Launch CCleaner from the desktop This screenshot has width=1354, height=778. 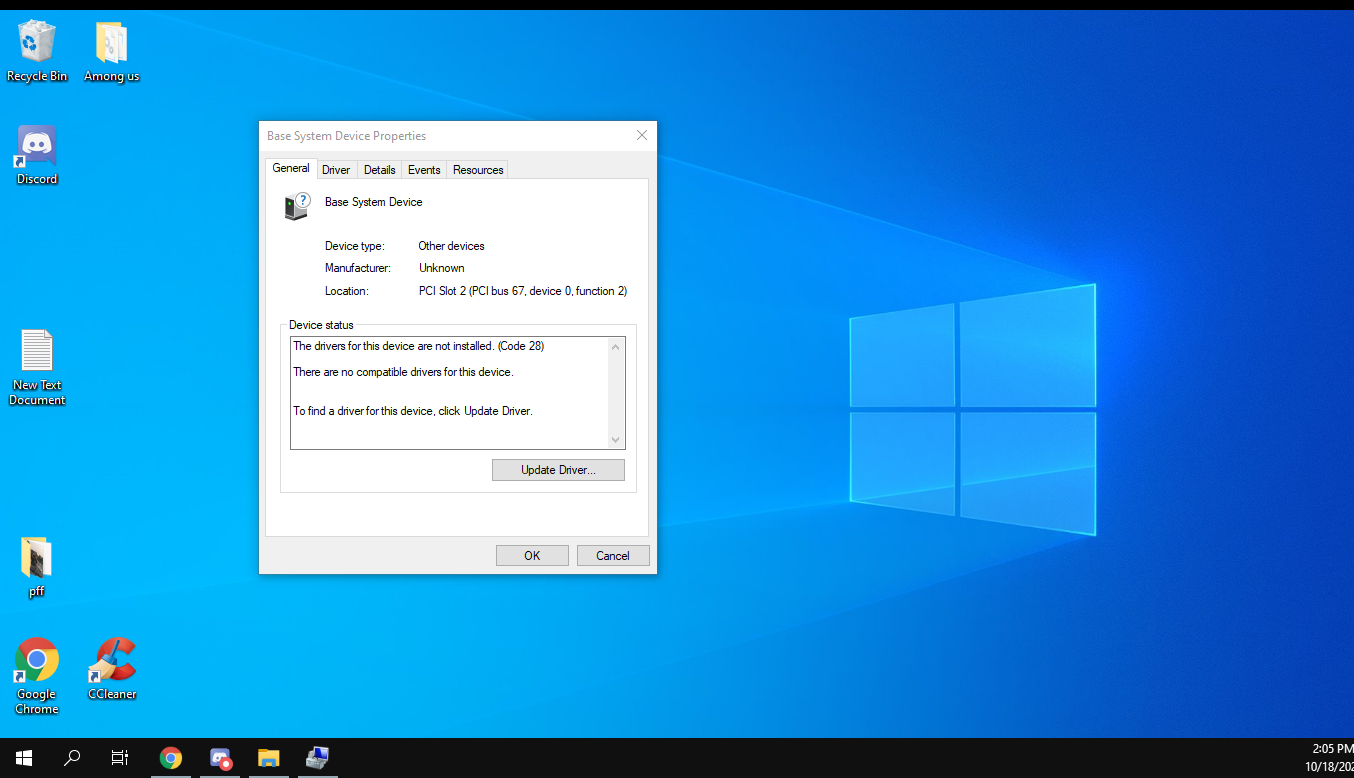tap(111, 660)
